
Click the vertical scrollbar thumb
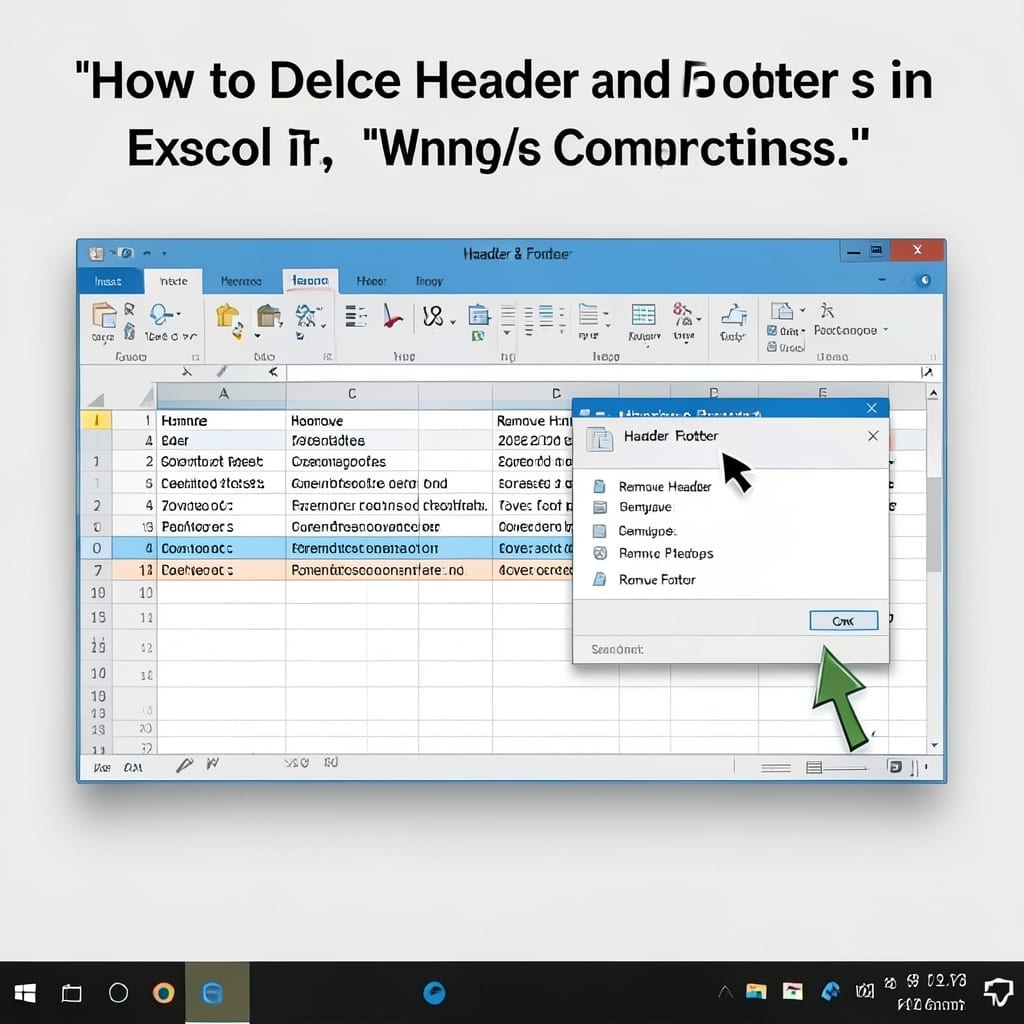tap(934, 524)
